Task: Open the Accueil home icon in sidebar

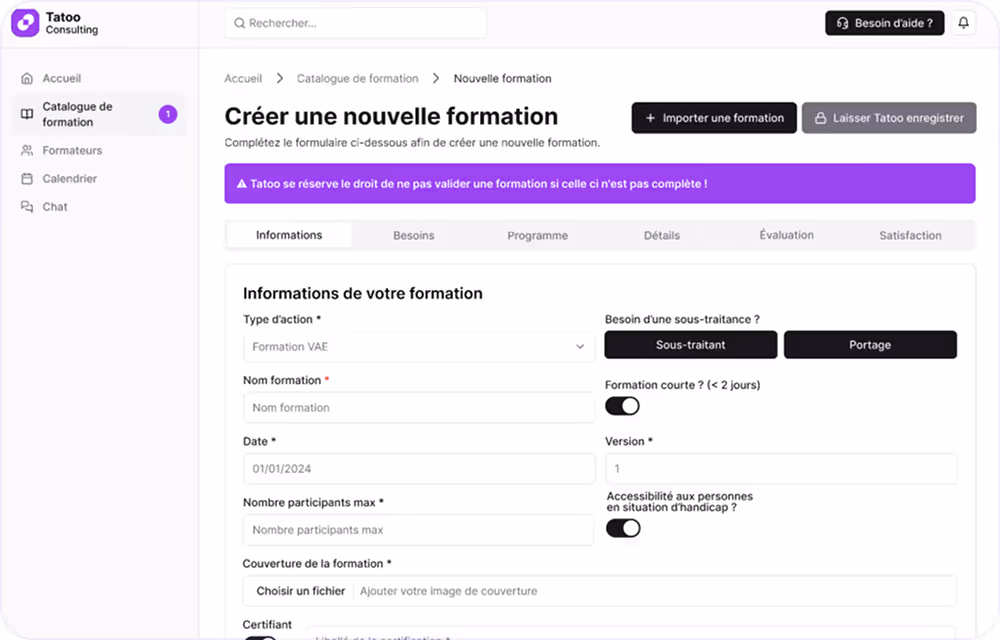Action: point(28,76)
